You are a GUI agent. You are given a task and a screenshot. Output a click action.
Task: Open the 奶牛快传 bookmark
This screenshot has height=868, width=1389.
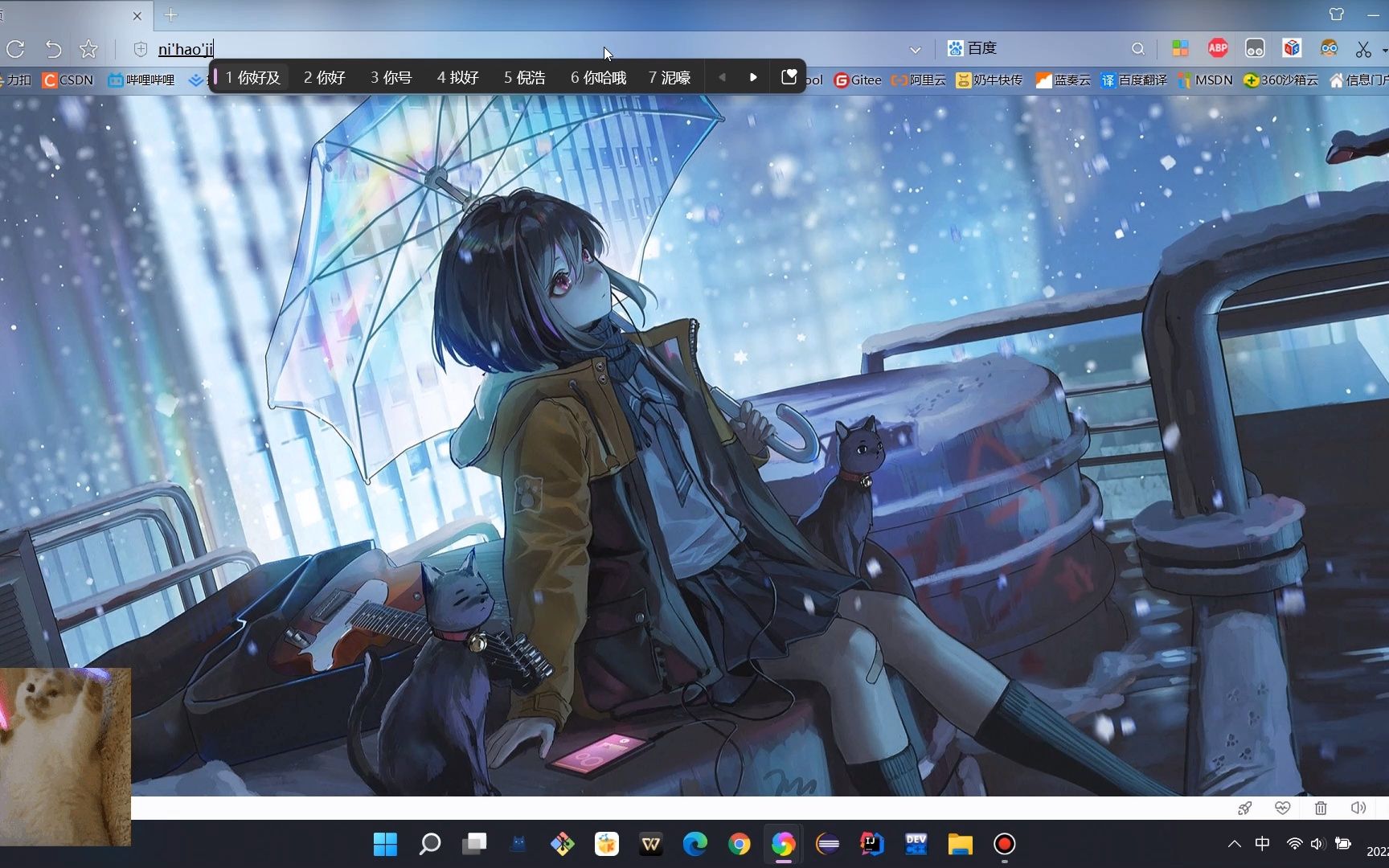[x=989, y=80]
